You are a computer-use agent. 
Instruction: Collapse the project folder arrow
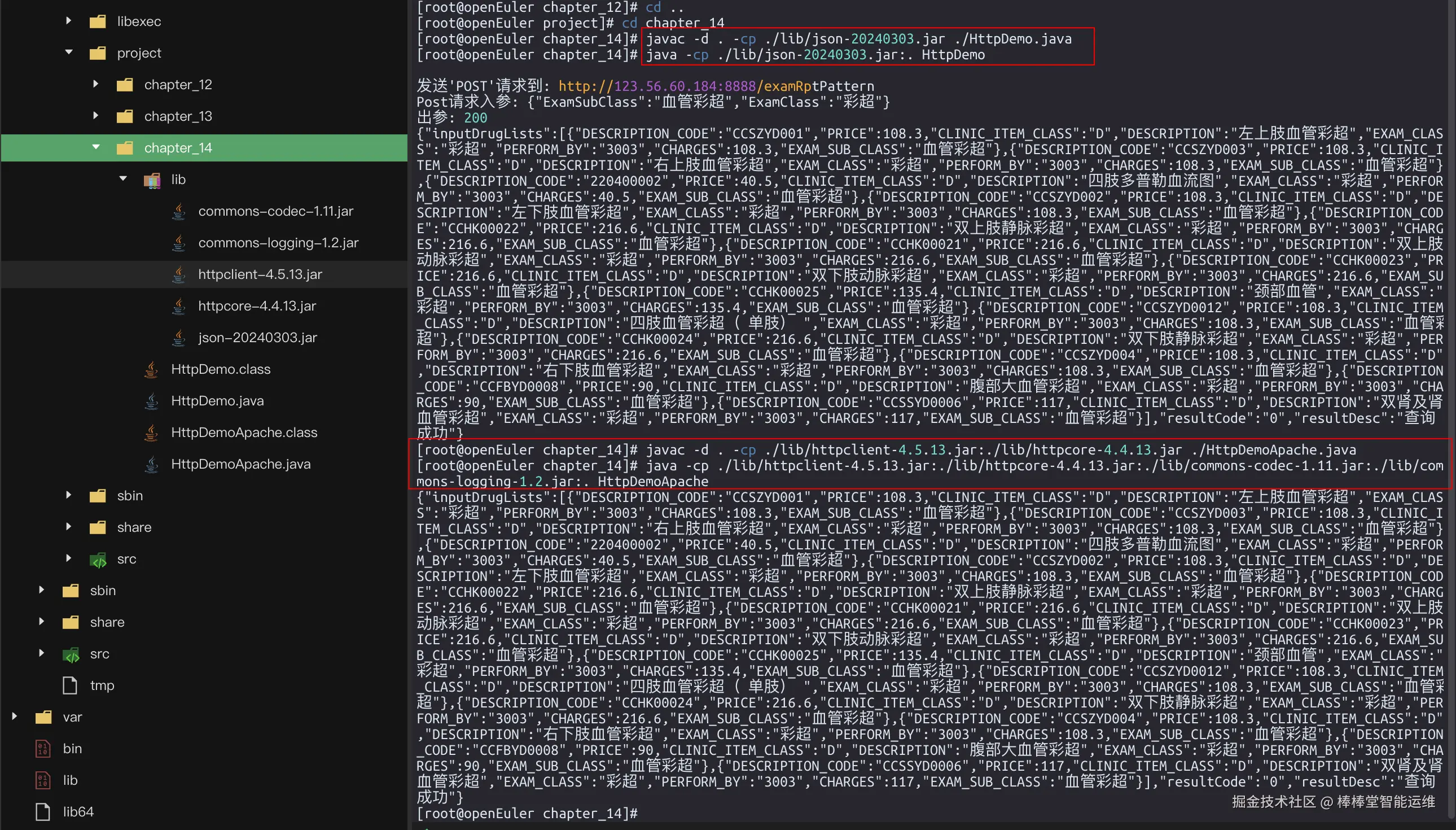point(69,53)
